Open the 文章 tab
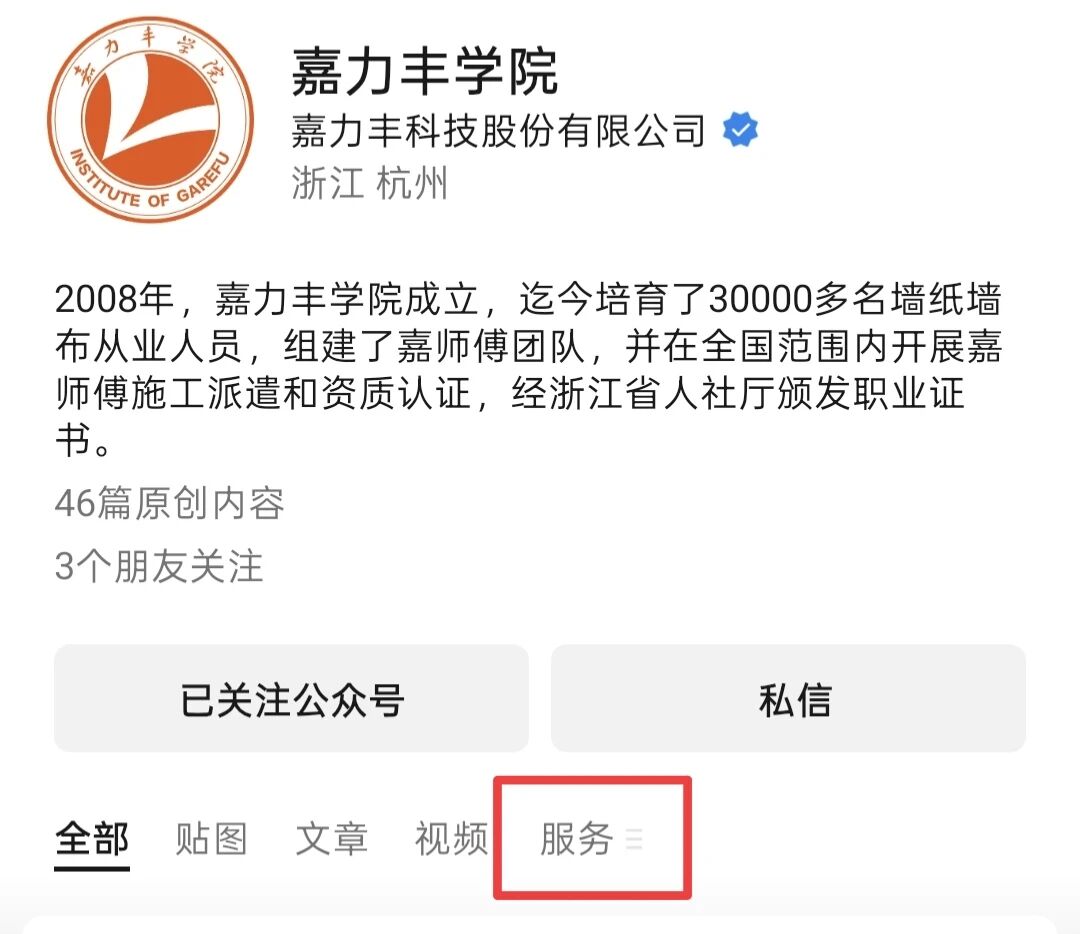This screenshot has height=934, width=1080. tap(331, 839)
